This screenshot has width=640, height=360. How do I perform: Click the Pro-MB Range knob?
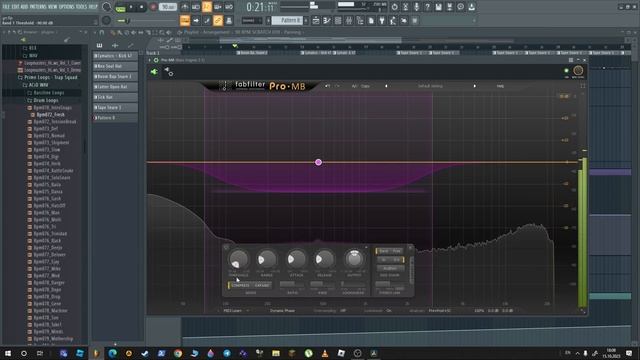tap(267, 259)
